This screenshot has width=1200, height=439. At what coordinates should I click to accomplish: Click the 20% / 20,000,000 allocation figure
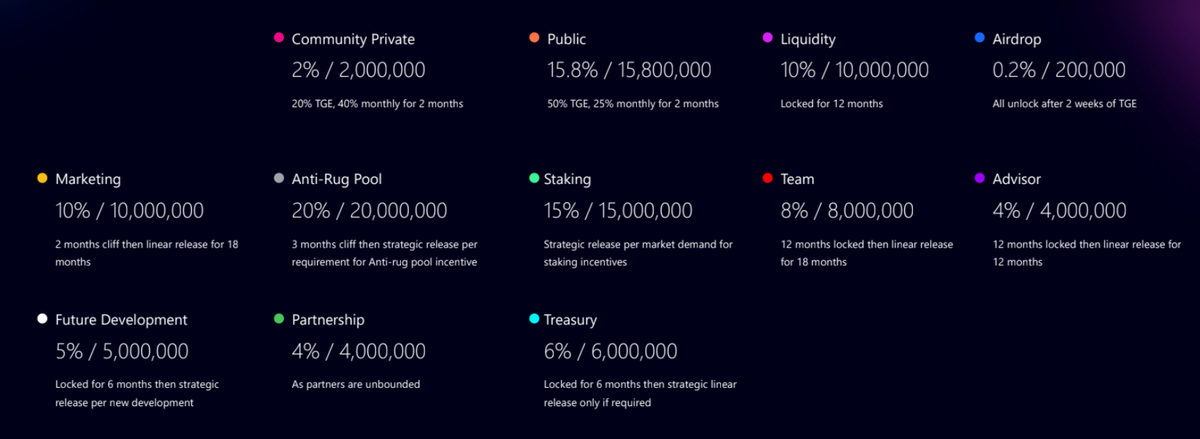pos(369,211)
